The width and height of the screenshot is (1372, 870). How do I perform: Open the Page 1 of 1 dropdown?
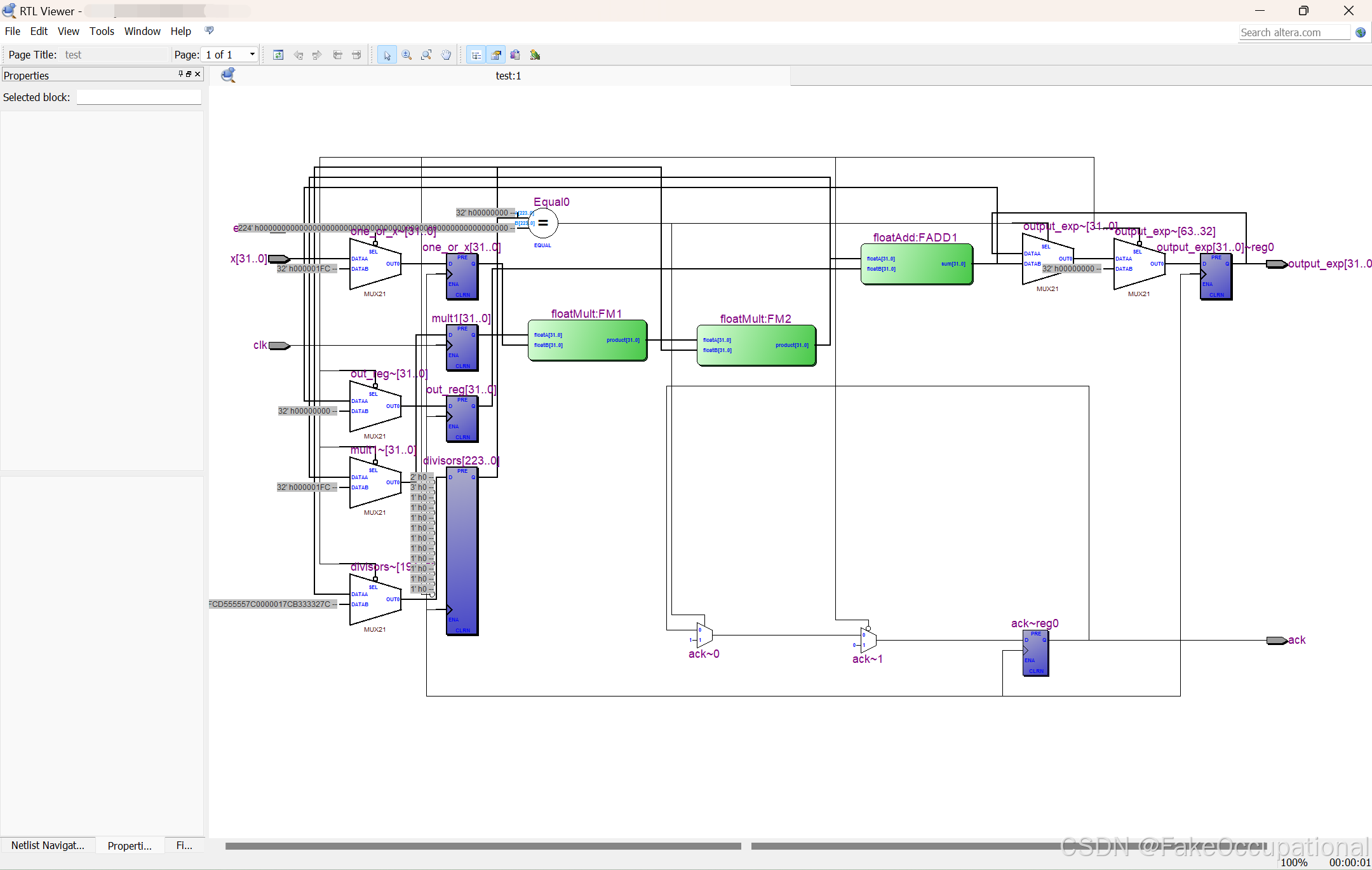point(252,55)
